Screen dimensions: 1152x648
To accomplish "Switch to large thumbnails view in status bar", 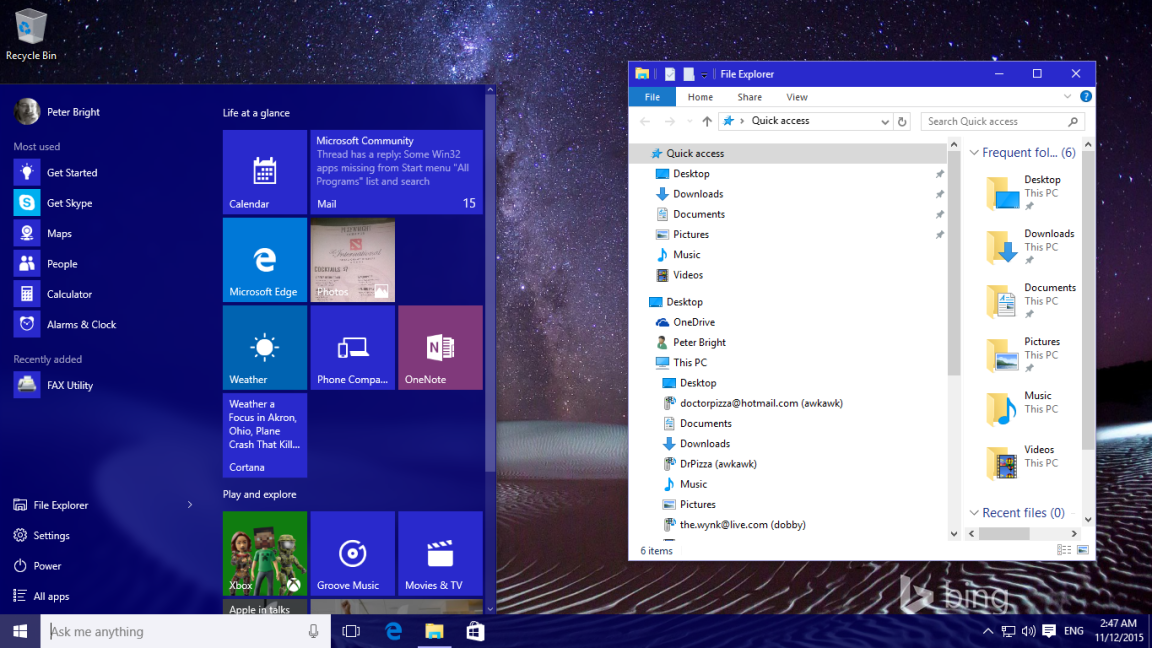I will tap(1085, 550).
